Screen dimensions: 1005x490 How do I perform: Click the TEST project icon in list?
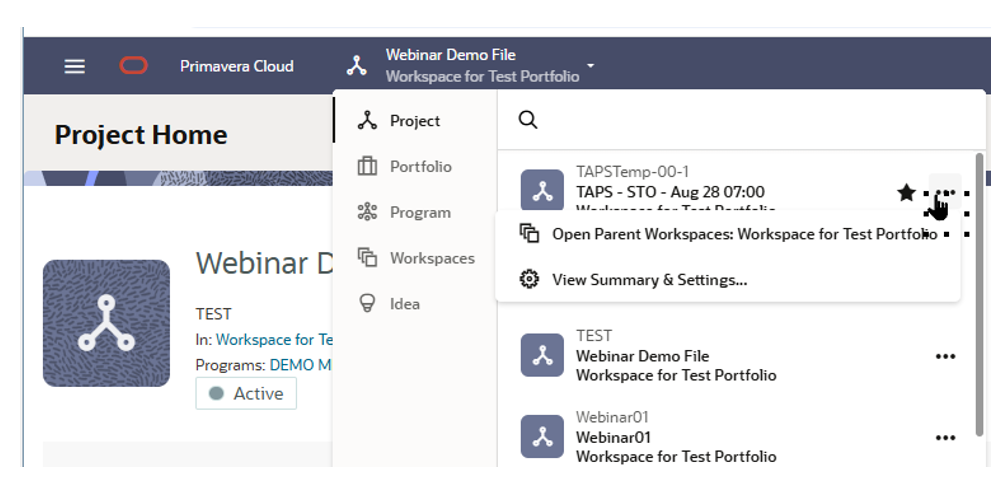(542, 356)
